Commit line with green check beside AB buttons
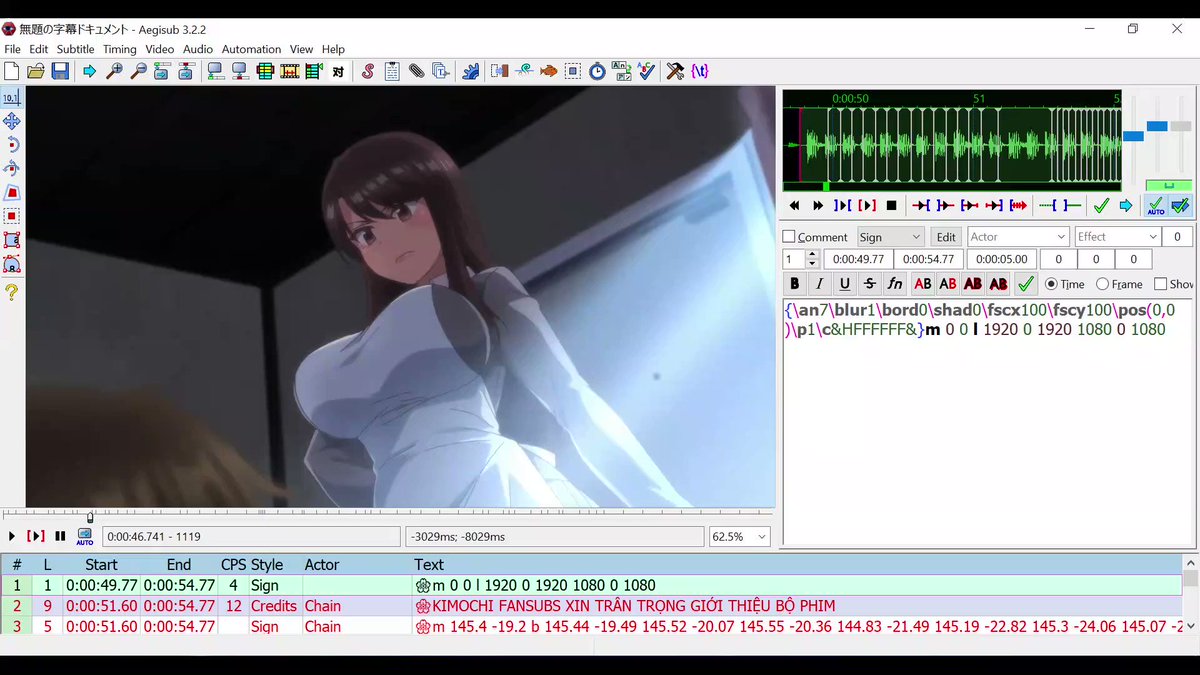This screenshot has height=675, width=1200. pyautogui.click(x=1025, y=284)
